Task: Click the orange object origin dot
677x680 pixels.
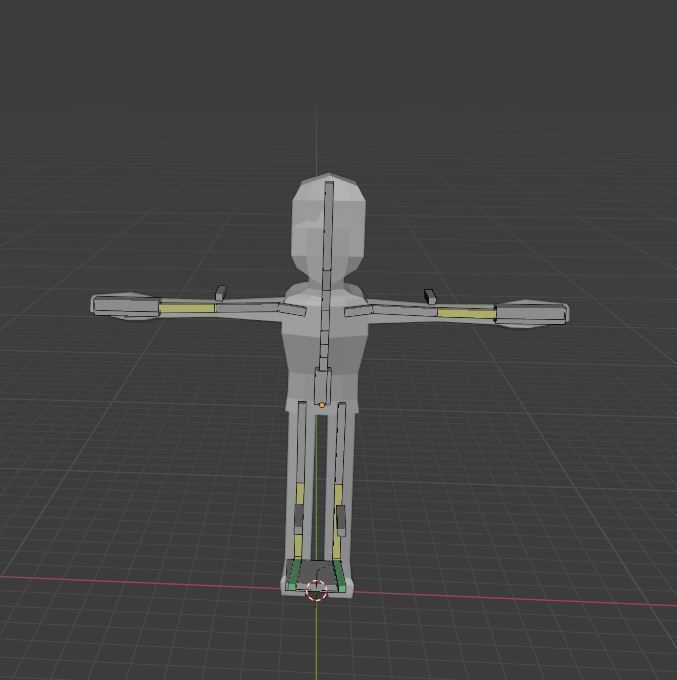Action: pyautogui.click(x=322, y=405)
